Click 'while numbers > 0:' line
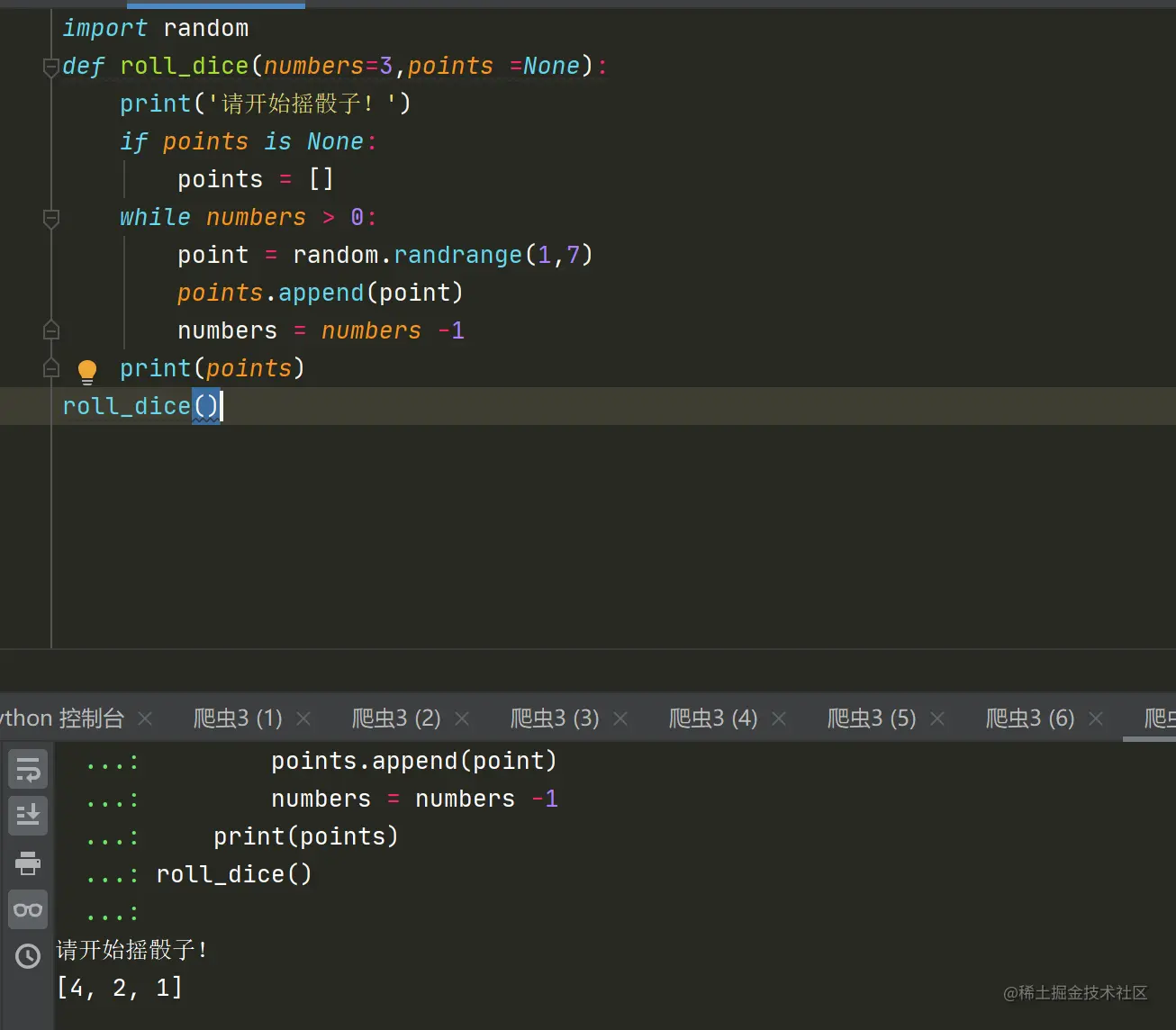Image resolution: width=1176 pixels, height=1030 pixels. pyautogui.click(x=249, y=218)
